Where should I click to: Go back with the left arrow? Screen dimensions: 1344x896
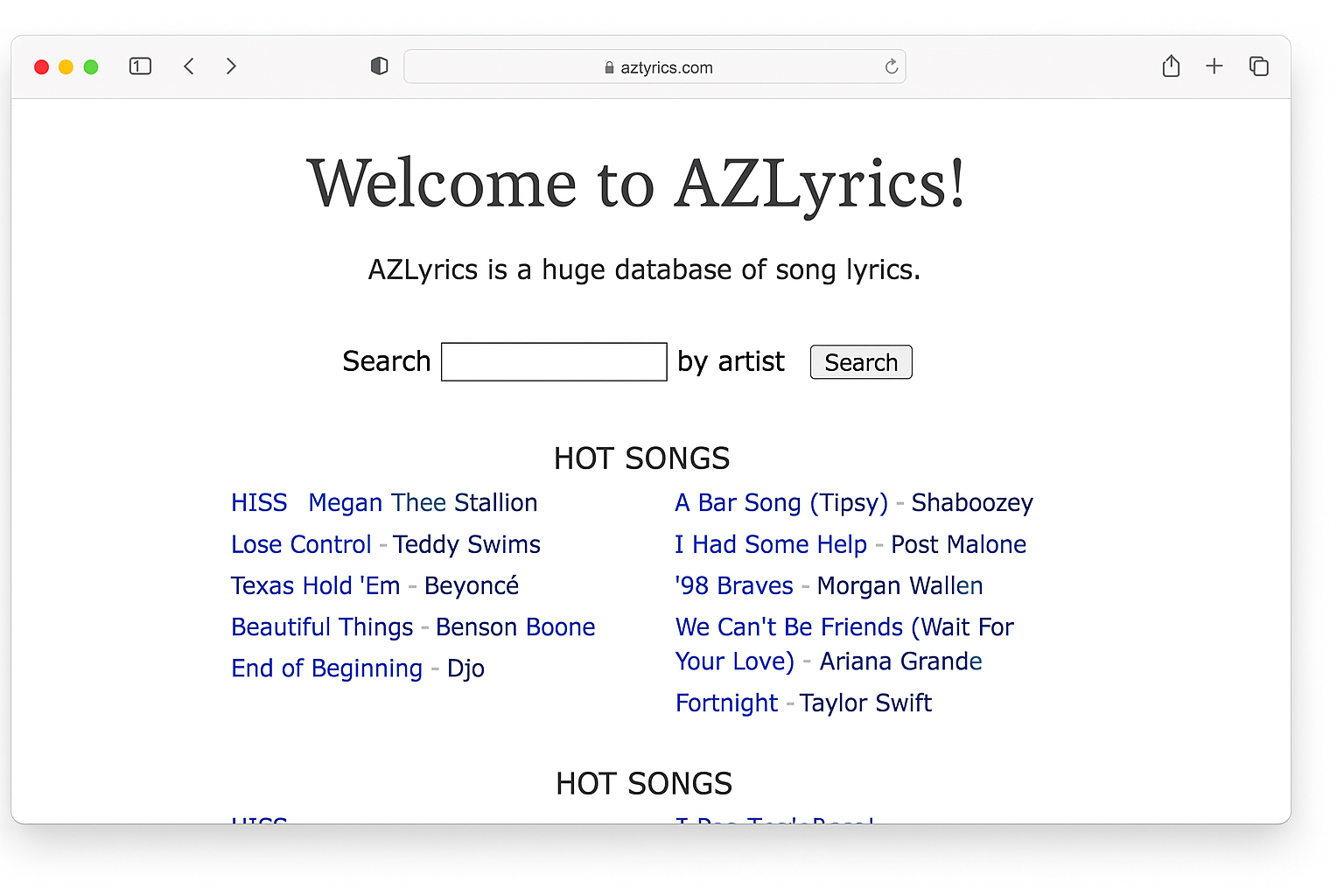[x=188, y=66]
